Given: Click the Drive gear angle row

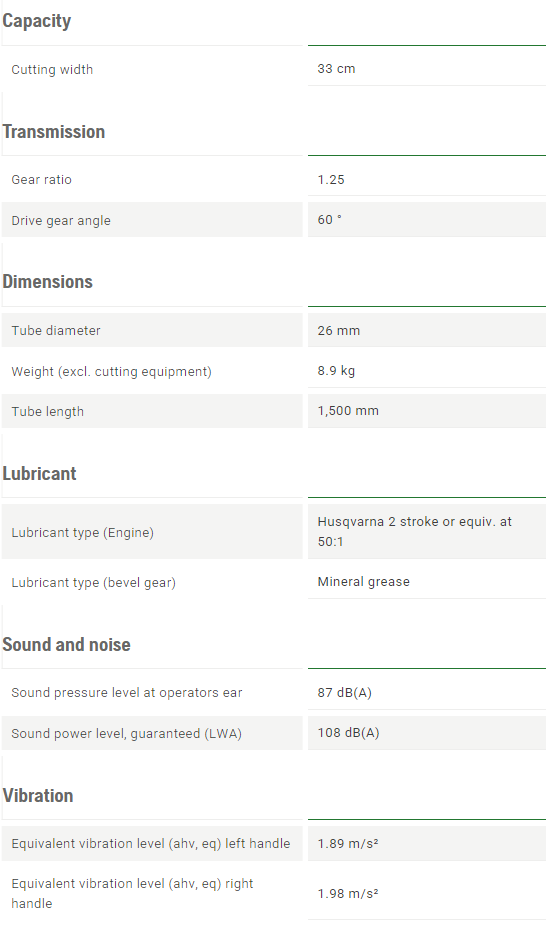Looking at the screenshot, I should tap(274, 220).
